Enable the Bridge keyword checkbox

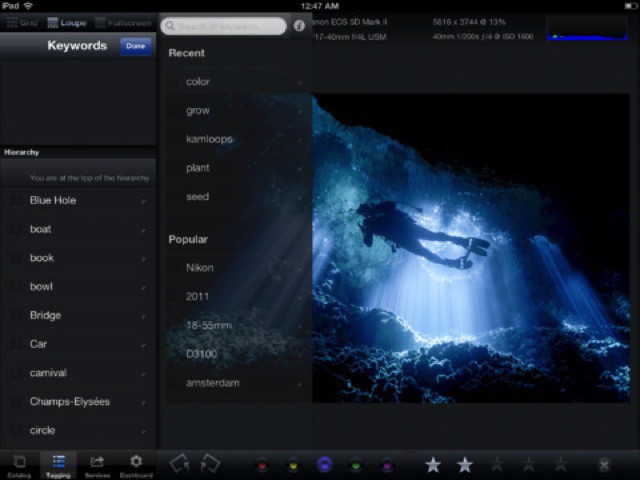pos(15,316)
